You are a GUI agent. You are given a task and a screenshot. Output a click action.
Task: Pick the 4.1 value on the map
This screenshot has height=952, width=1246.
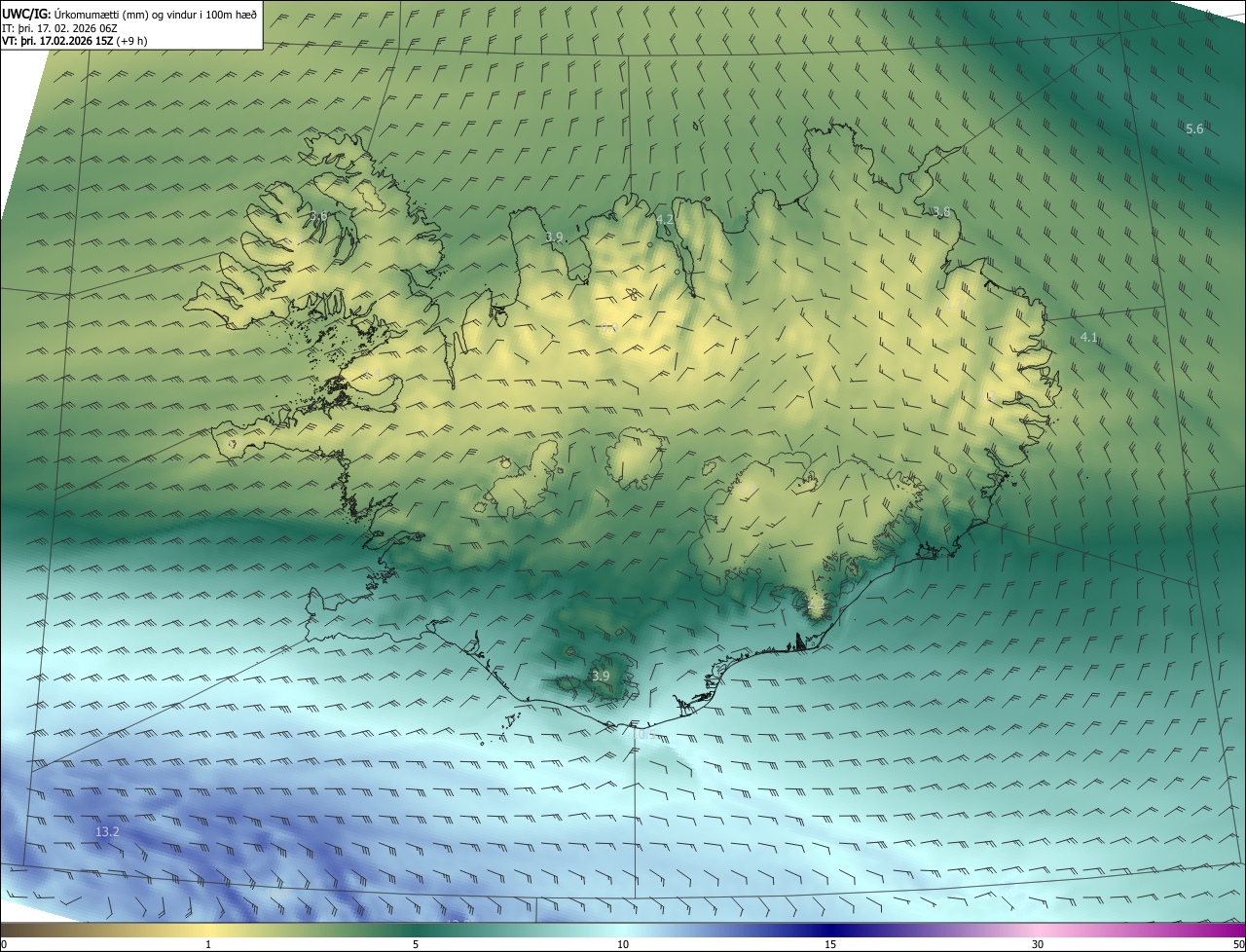(x=1088, y=338)
